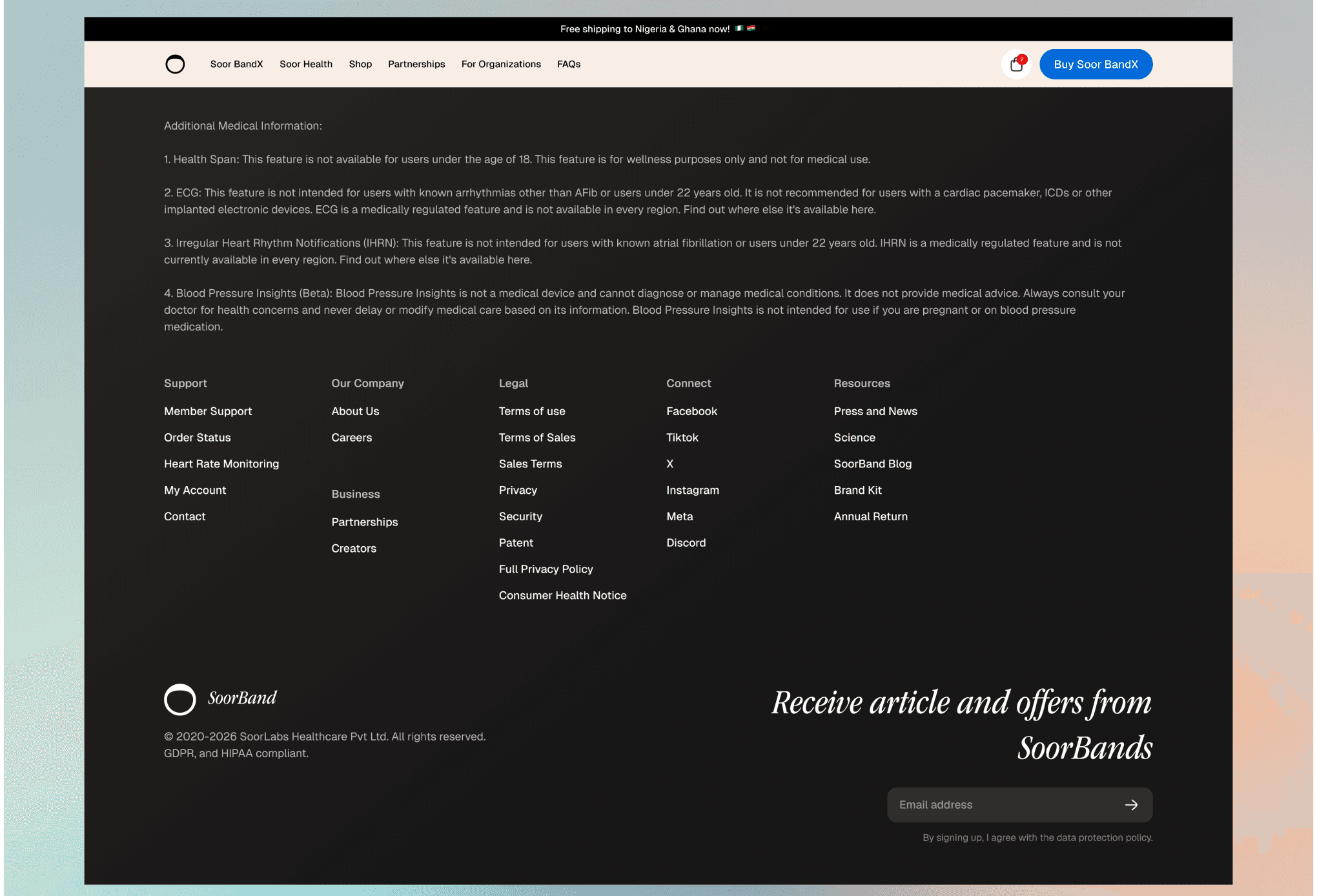
Task: Open the Full Privacy Policy link
Action: pos(546,569)
